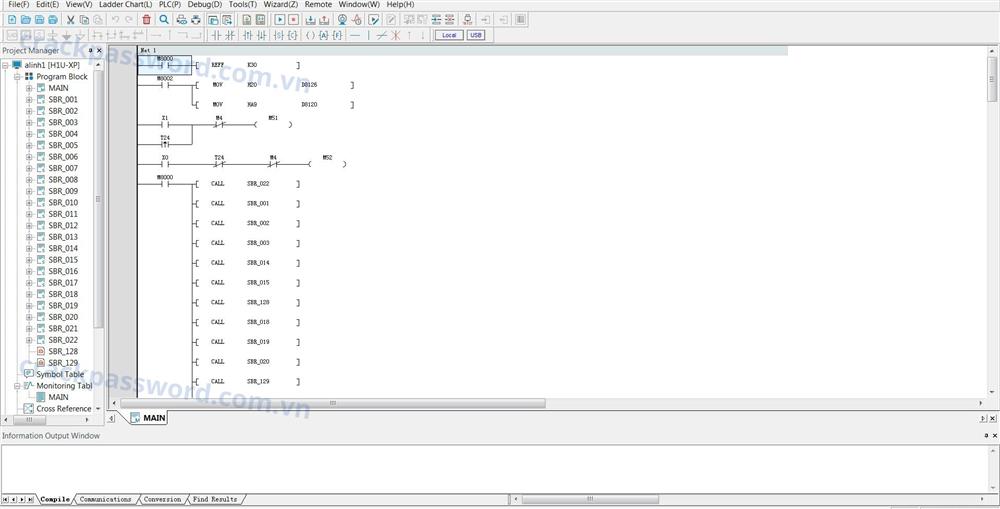Open Find with the magnifier icon
This screenshot has height=509, width=1000.
pyautogui.click(x=164, y=20)
